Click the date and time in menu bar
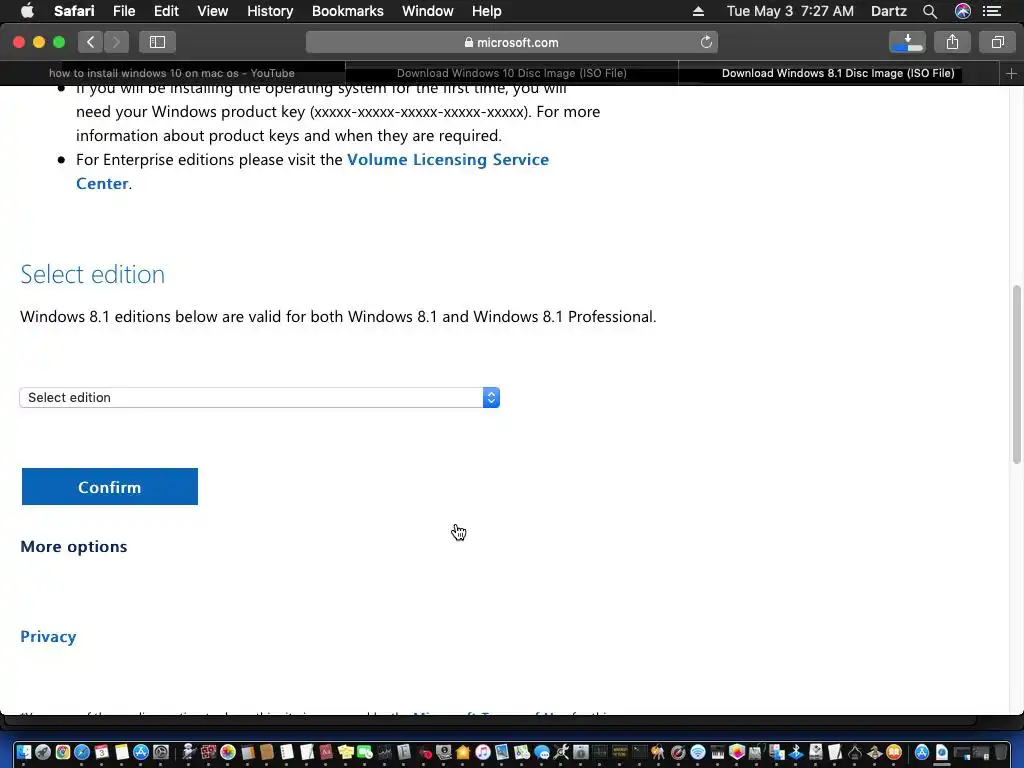The width and height of the screenshot is (1024, 768). (790, 11)
